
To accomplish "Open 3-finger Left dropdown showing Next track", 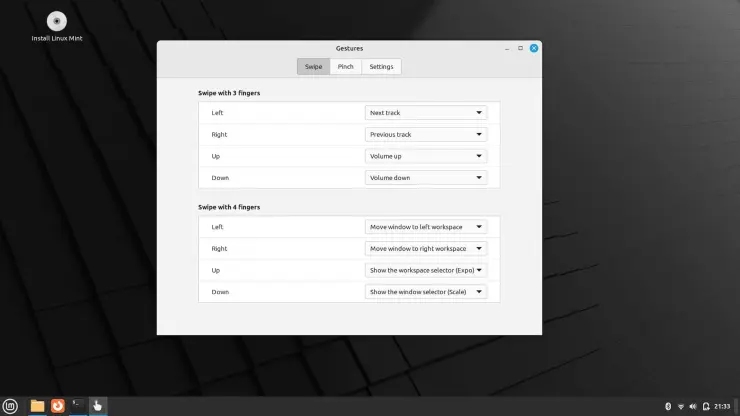I will 426,113.
